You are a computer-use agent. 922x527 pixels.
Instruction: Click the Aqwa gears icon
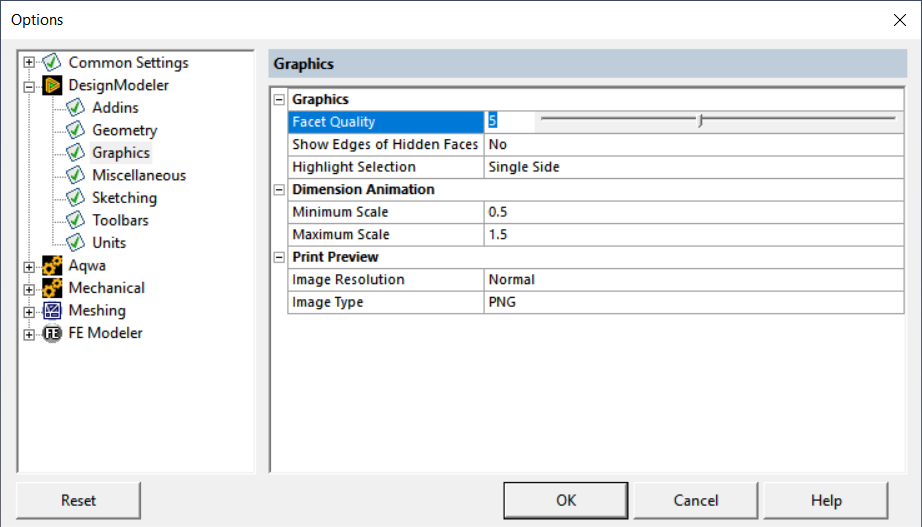52,265
